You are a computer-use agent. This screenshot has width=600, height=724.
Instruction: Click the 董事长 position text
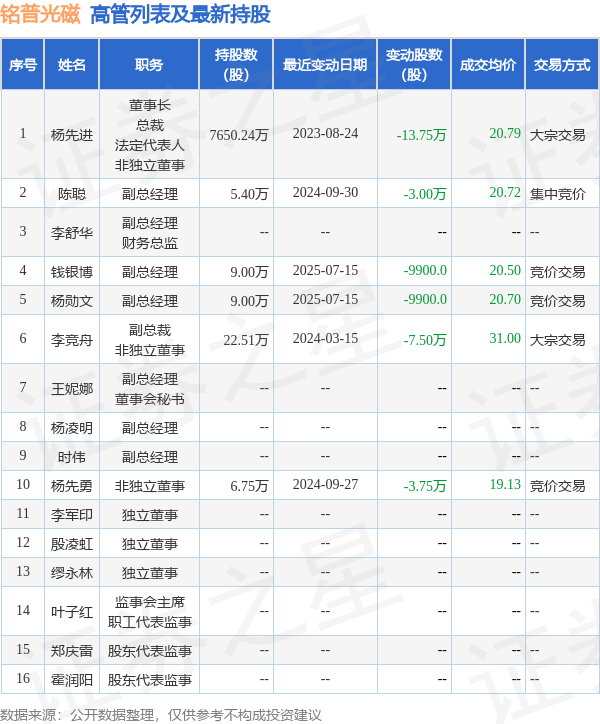(150, 105)
